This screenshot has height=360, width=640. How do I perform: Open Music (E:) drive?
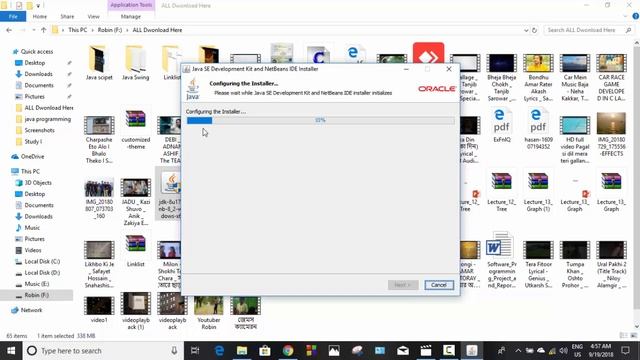pyautogui.click(x=37, y=284)
